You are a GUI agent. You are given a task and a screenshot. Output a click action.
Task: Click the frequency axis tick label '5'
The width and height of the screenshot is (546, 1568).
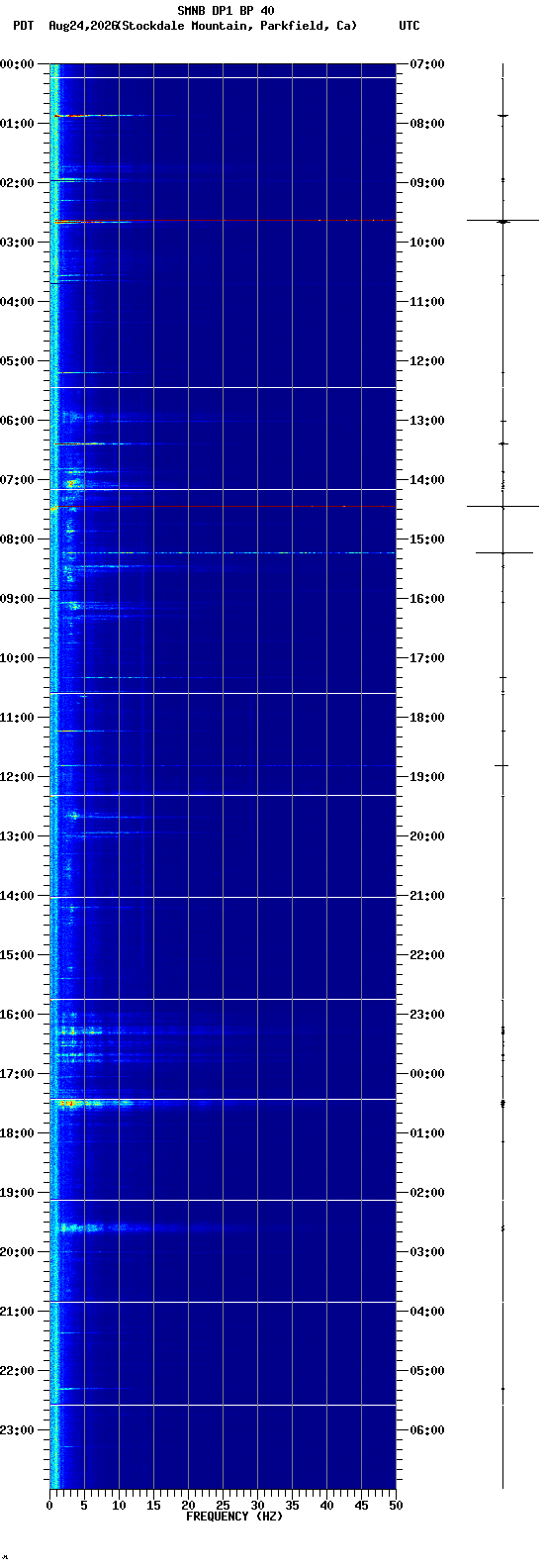(84, 1506)
